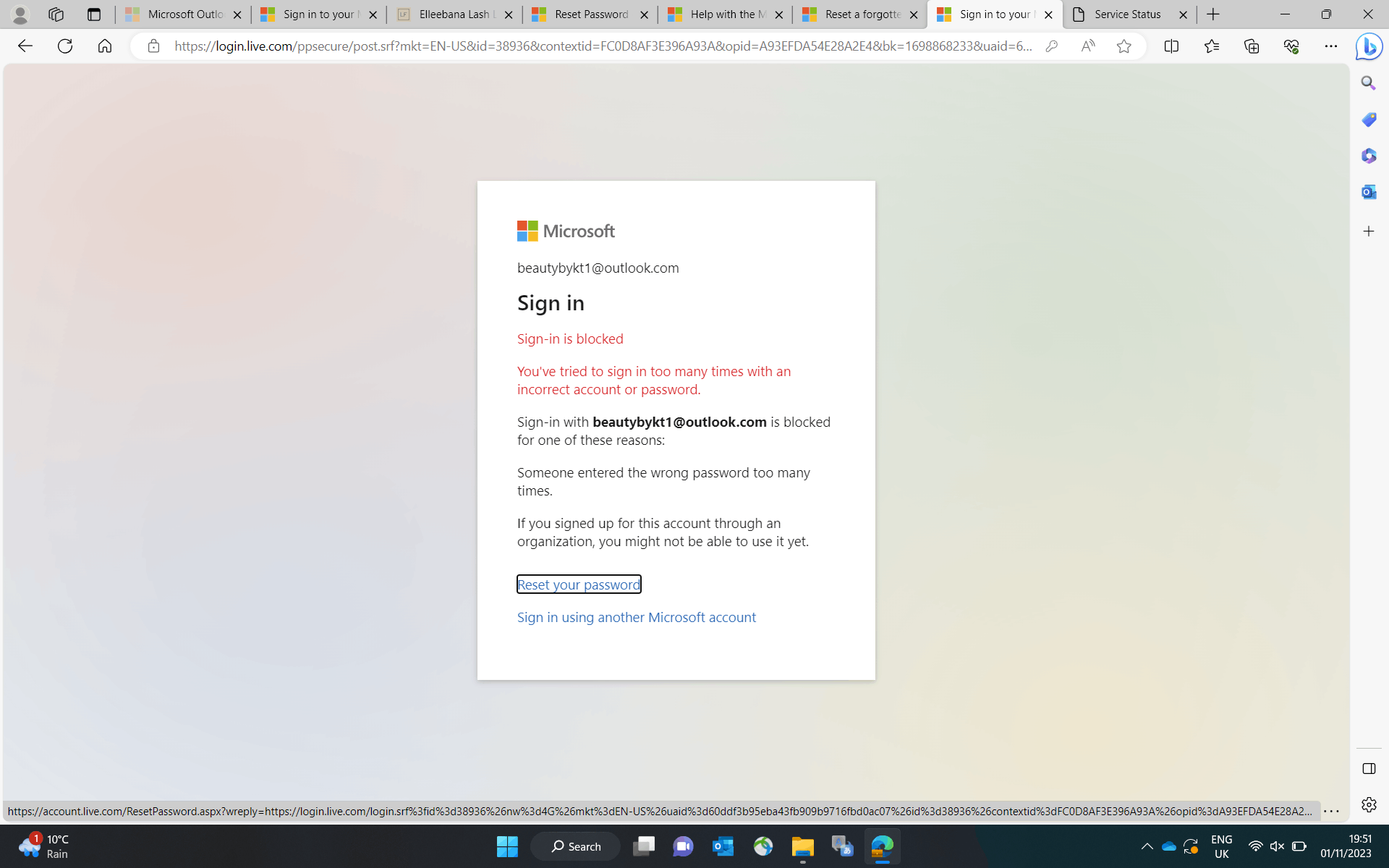Image resolution: width=1389 pixels, height=868 pixels.
Task: Switch to Service Status tab
Action: (1126, 14)
